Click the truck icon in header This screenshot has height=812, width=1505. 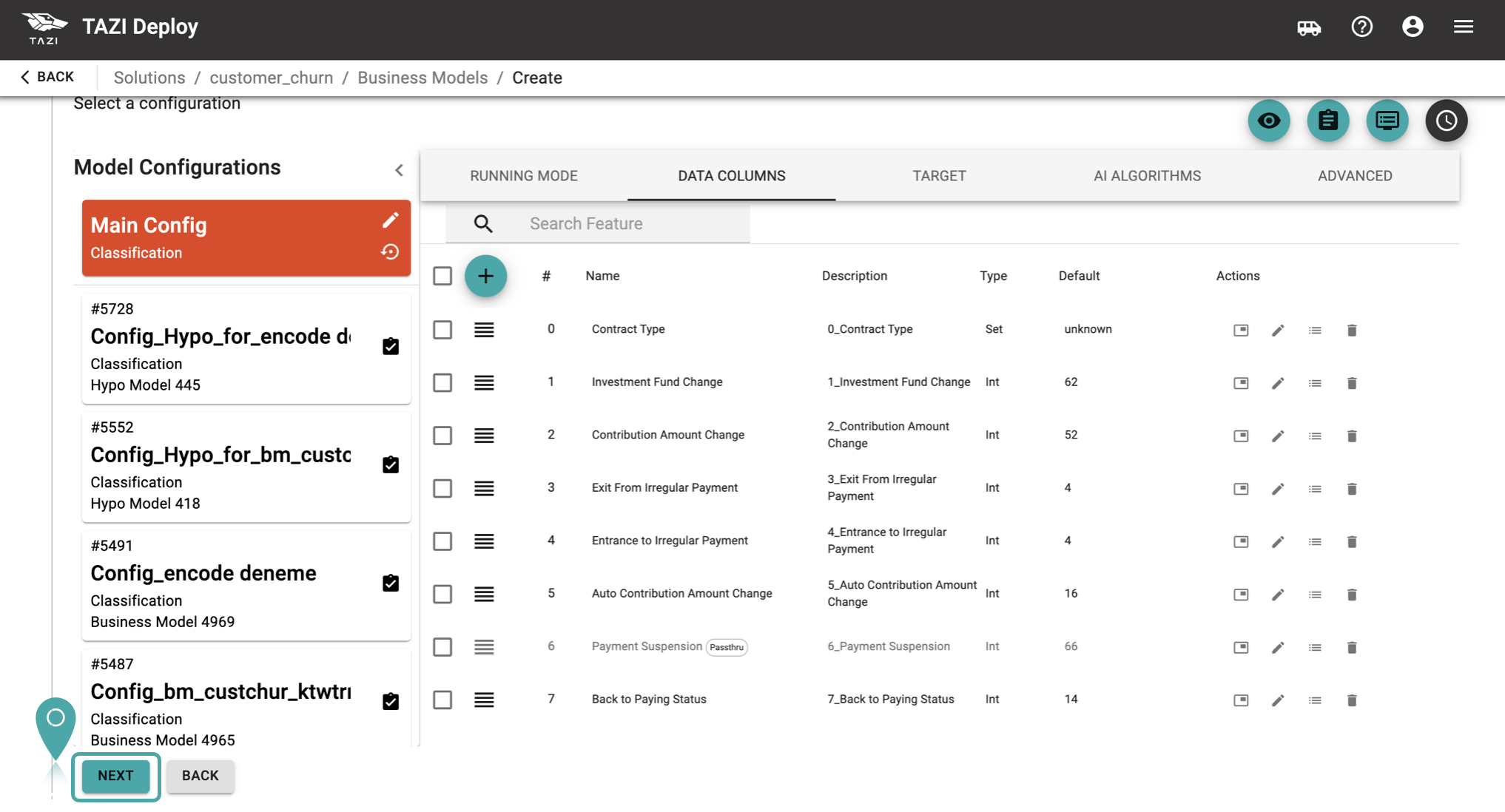click(1309, 27)
